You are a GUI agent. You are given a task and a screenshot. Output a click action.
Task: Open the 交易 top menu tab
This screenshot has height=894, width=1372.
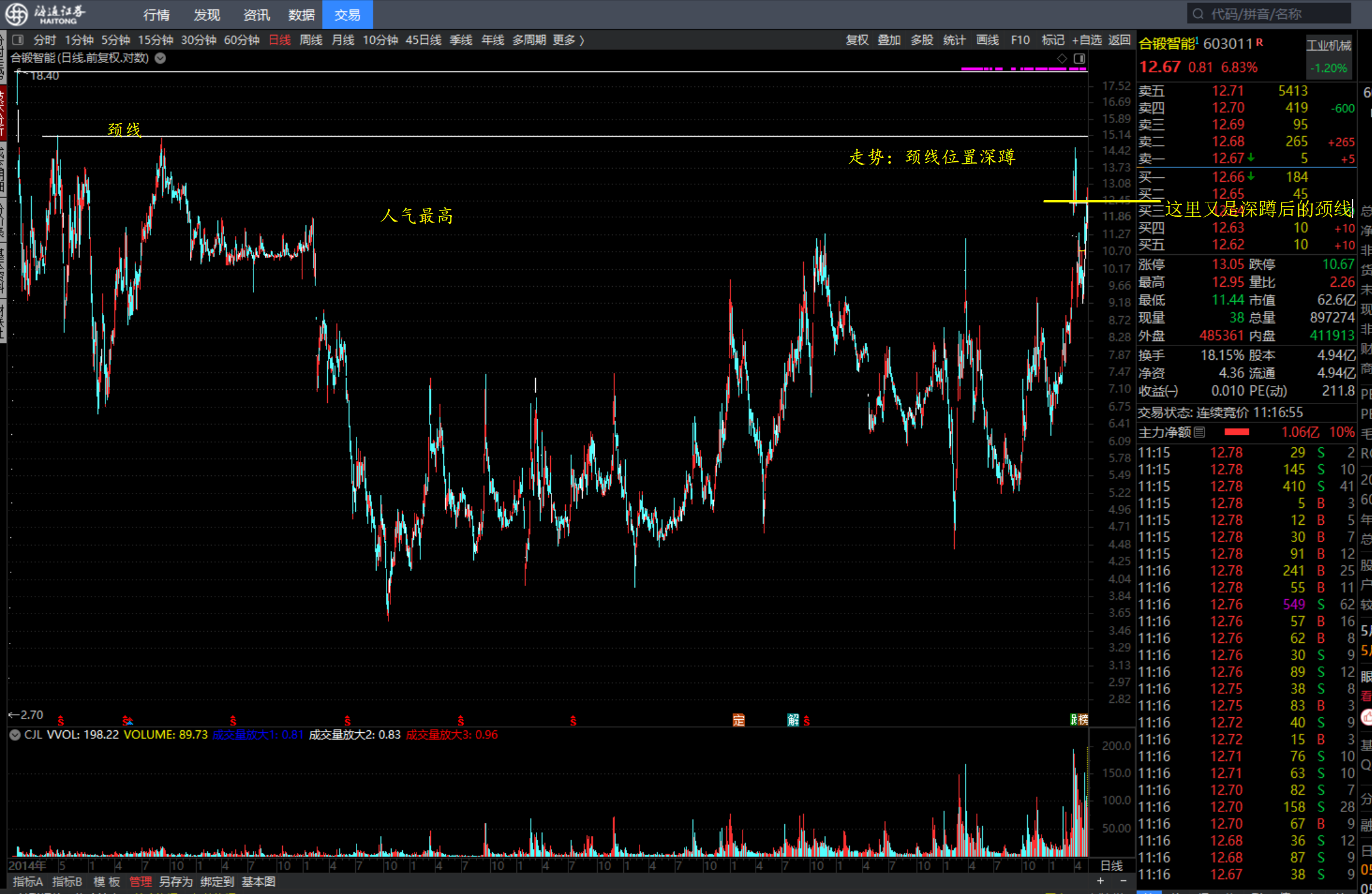click(x=347, y=14)
